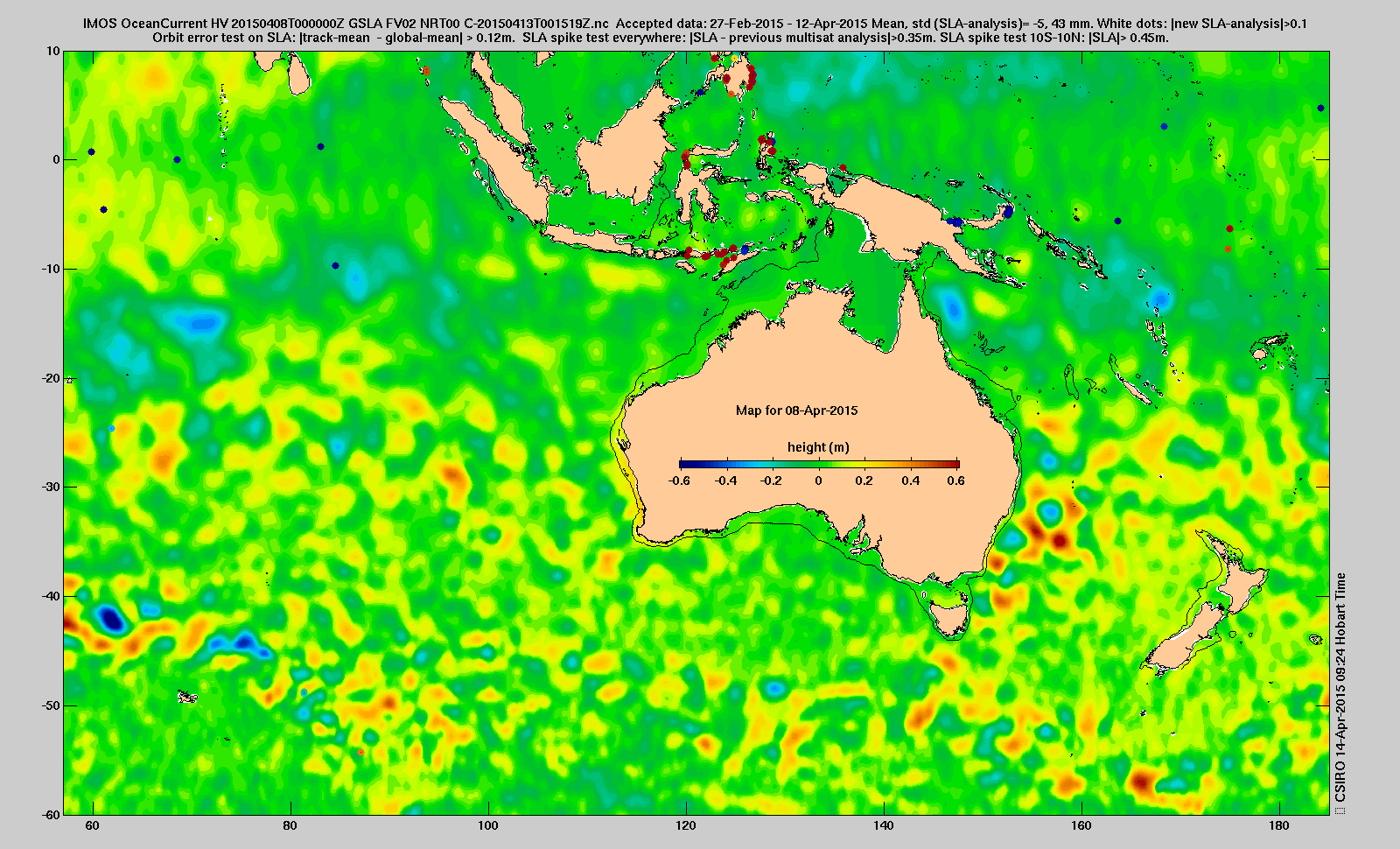Click the 0.6 colorbar tick label

[955, 481]
